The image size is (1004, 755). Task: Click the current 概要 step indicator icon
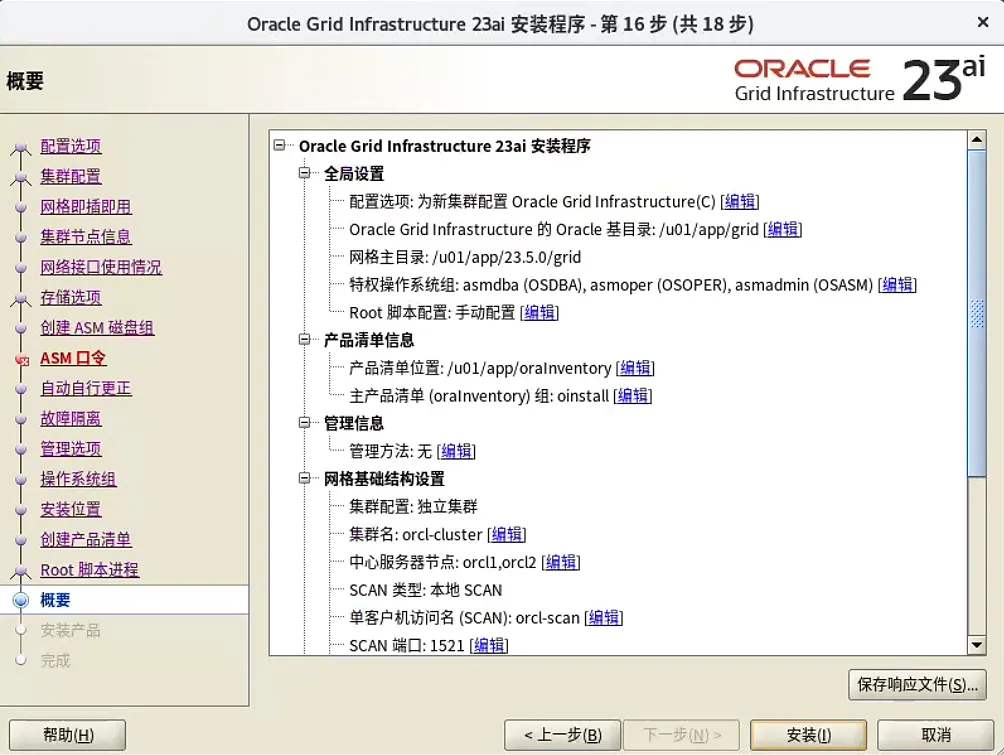[22, 599]
